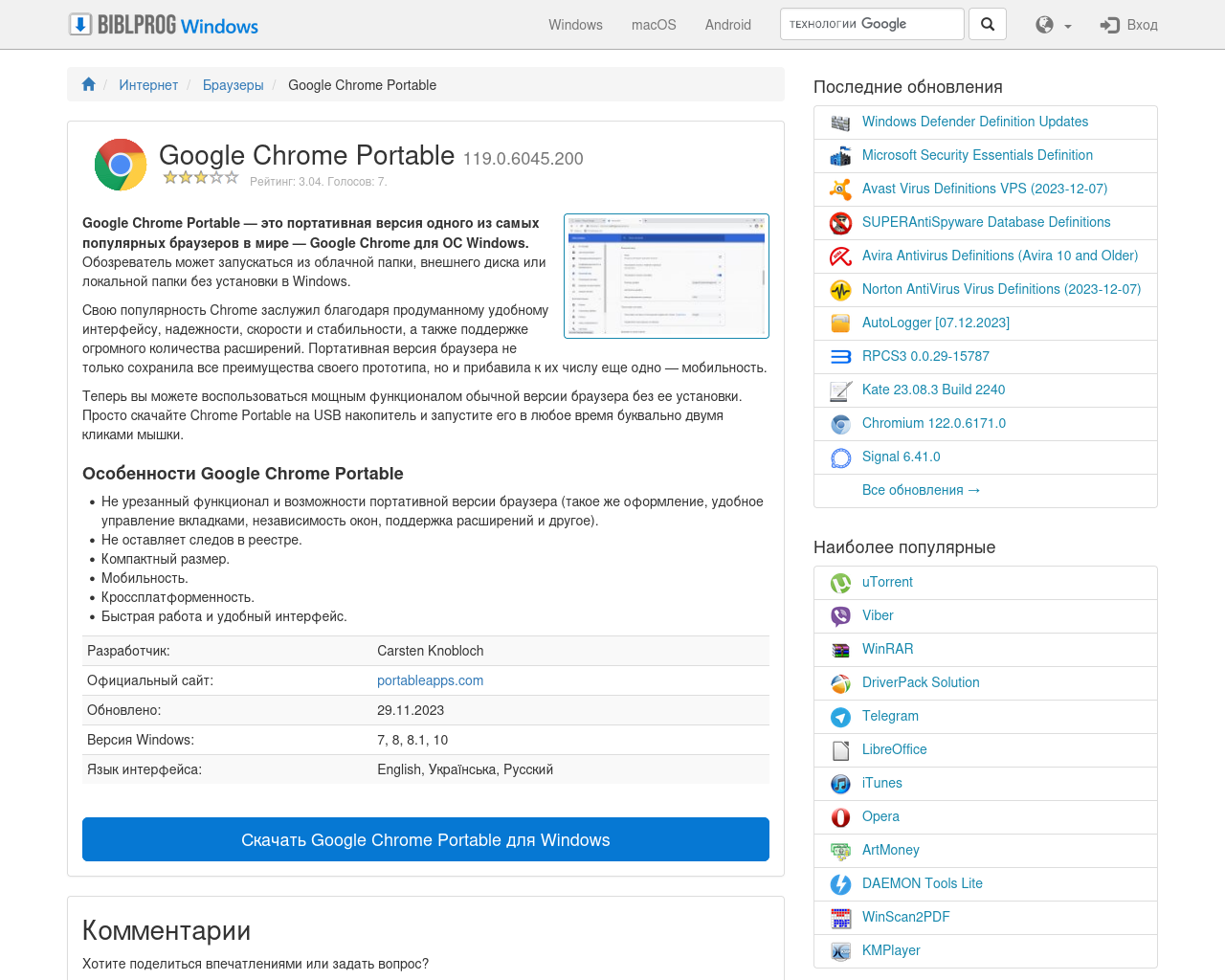This screenshot has width=1225, height=980.
Task: Click the home icon in breadcrumbs
Action: pyautogui.click(x=89, y=84)
